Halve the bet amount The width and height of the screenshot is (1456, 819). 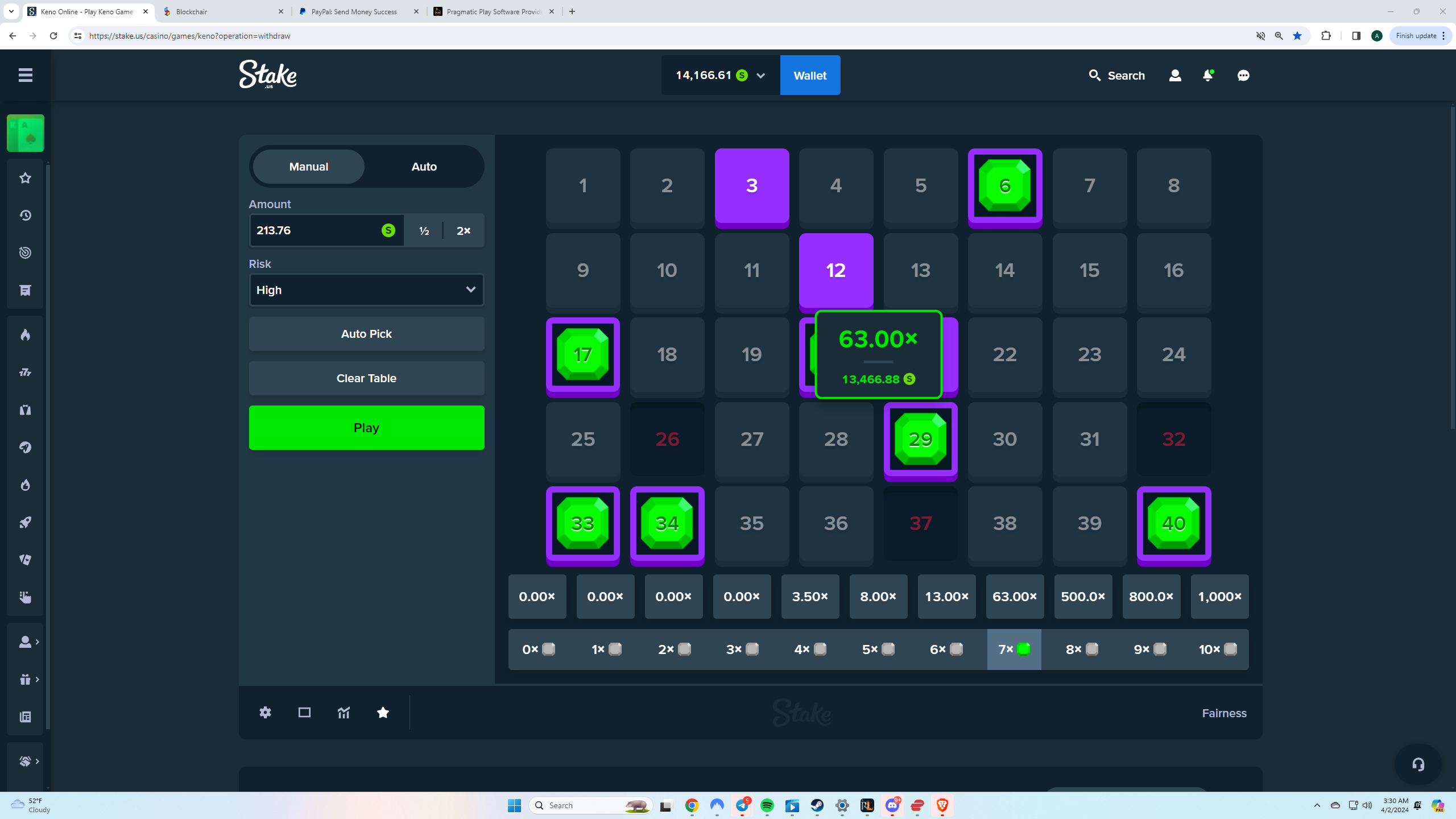point(424,230)
